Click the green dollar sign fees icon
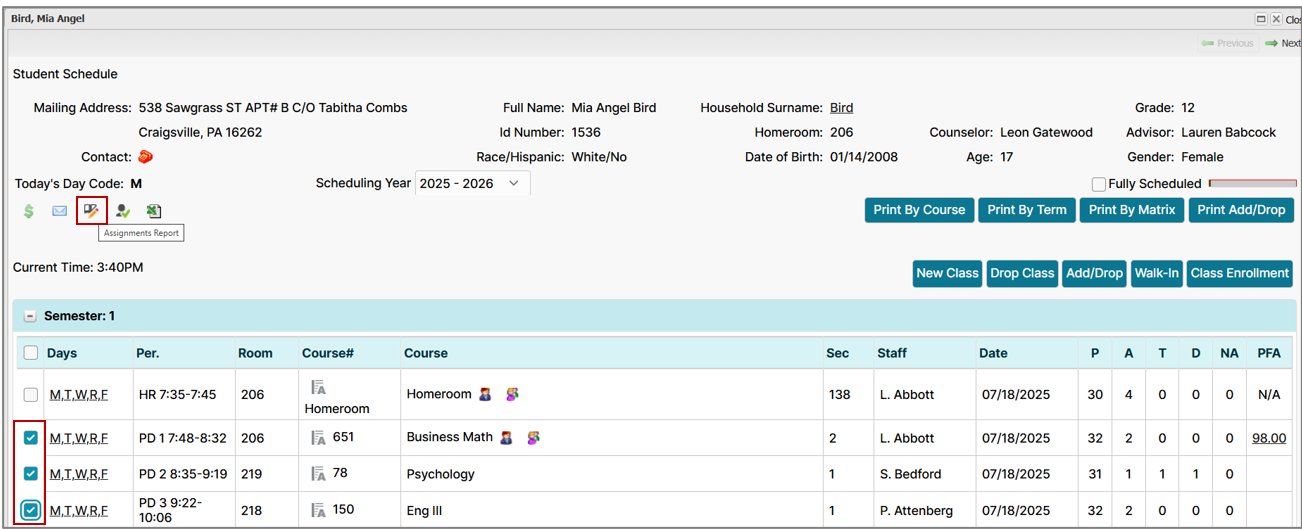Screen dimensions: 1302x529 tap(29, 211)
